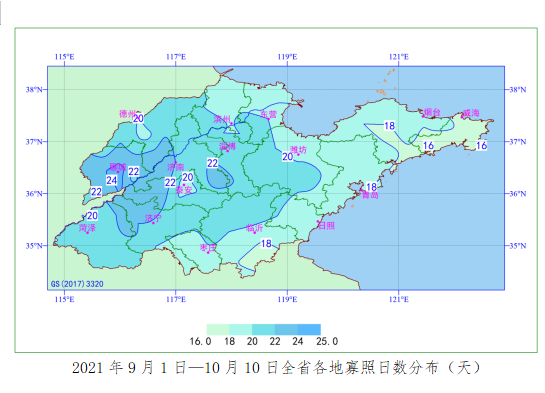
Task: Click the 威海 city label
Action: click(471, 113)
